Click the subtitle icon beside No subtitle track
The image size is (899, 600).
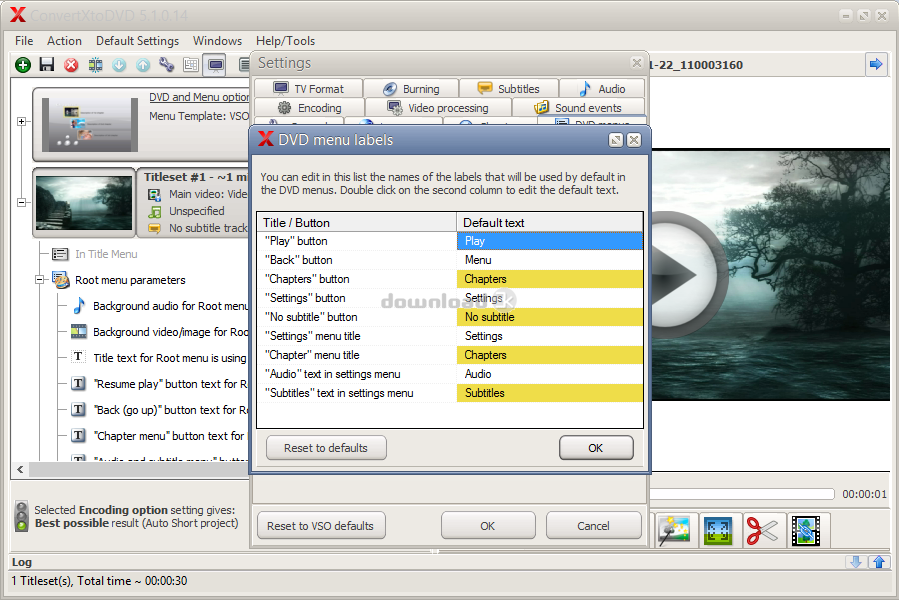pyautogui.click(x=155, y=228)
